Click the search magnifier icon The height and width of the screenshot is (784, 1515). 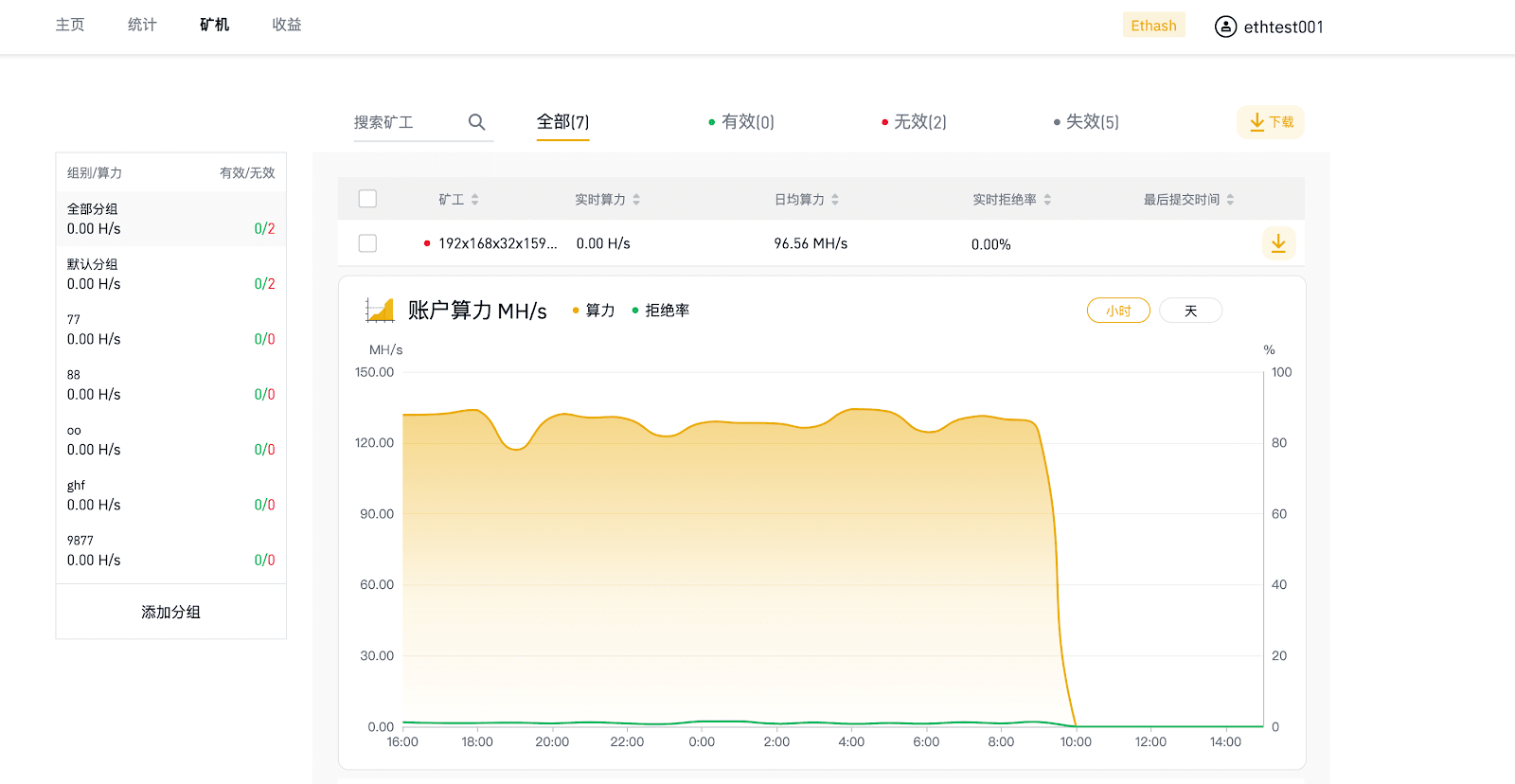pos(476,122)
